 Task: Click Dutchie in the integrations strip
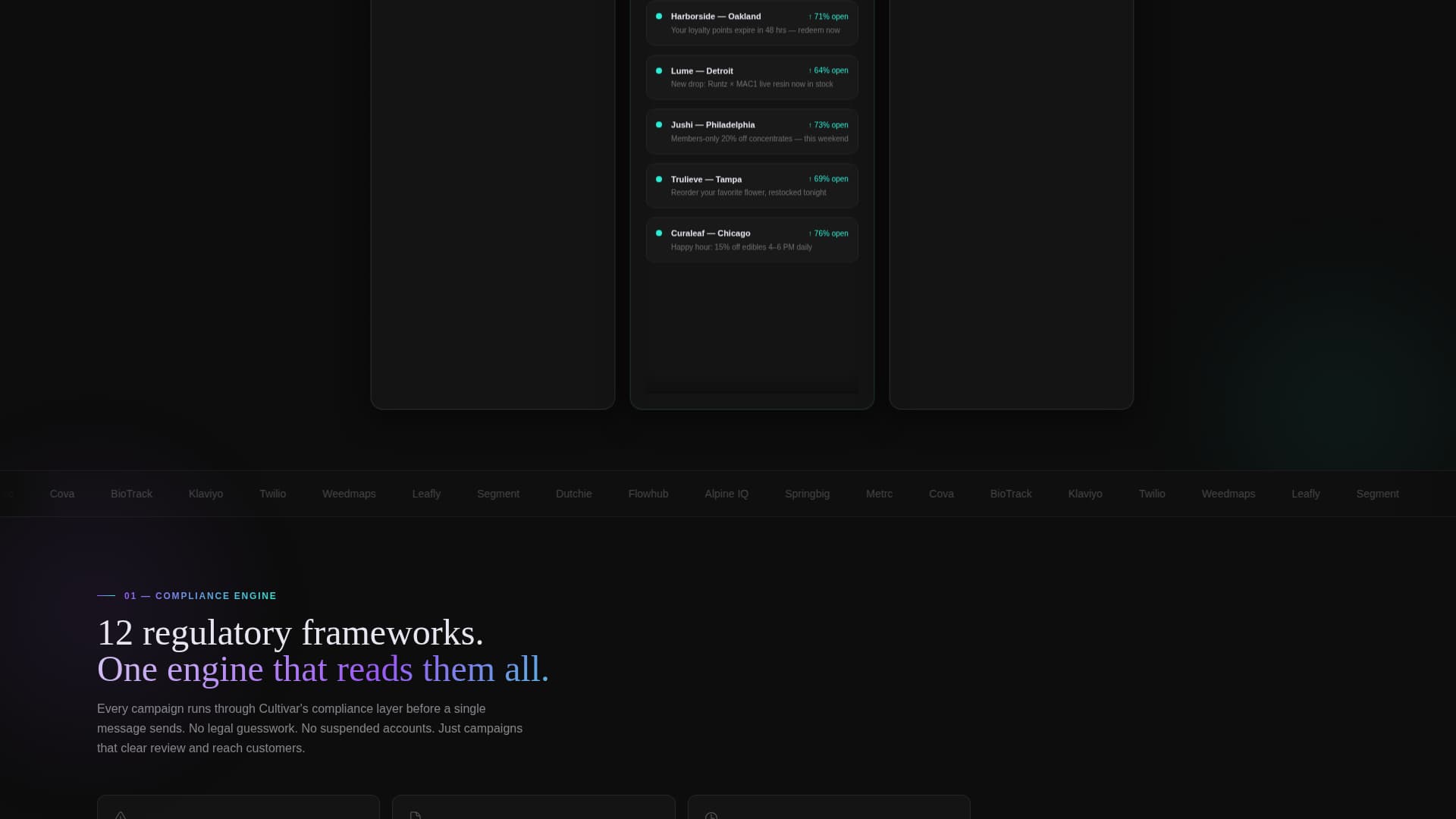tap(573, 494)
